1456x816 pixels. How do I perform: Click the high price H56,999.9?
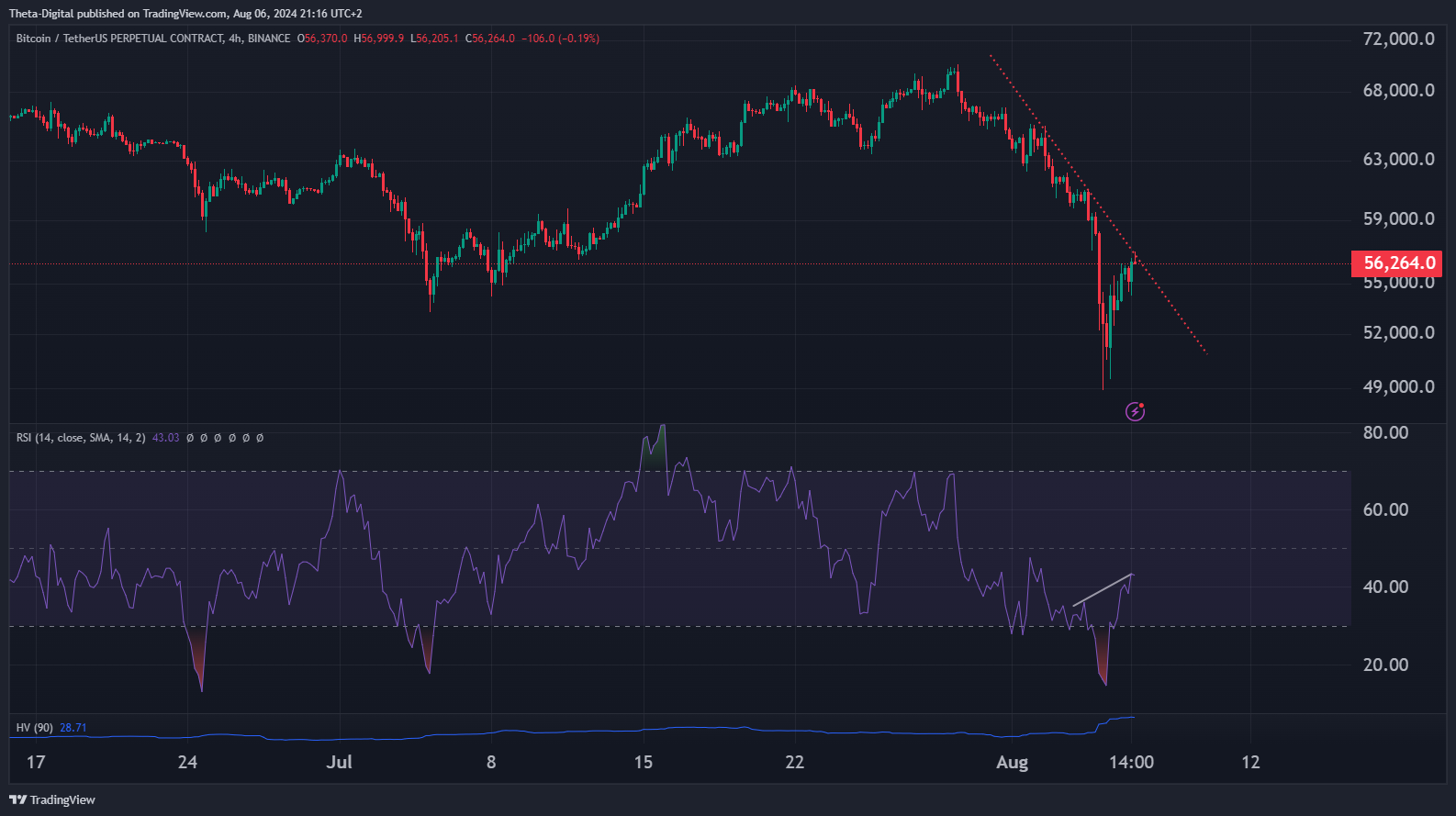point(379,39)
